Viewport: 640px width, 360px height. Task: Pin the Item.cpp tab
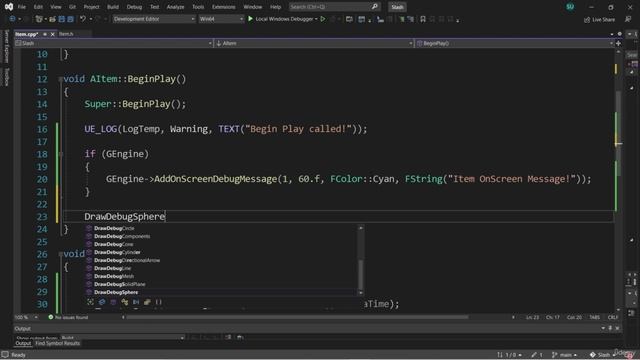click(x=45, y=34)
